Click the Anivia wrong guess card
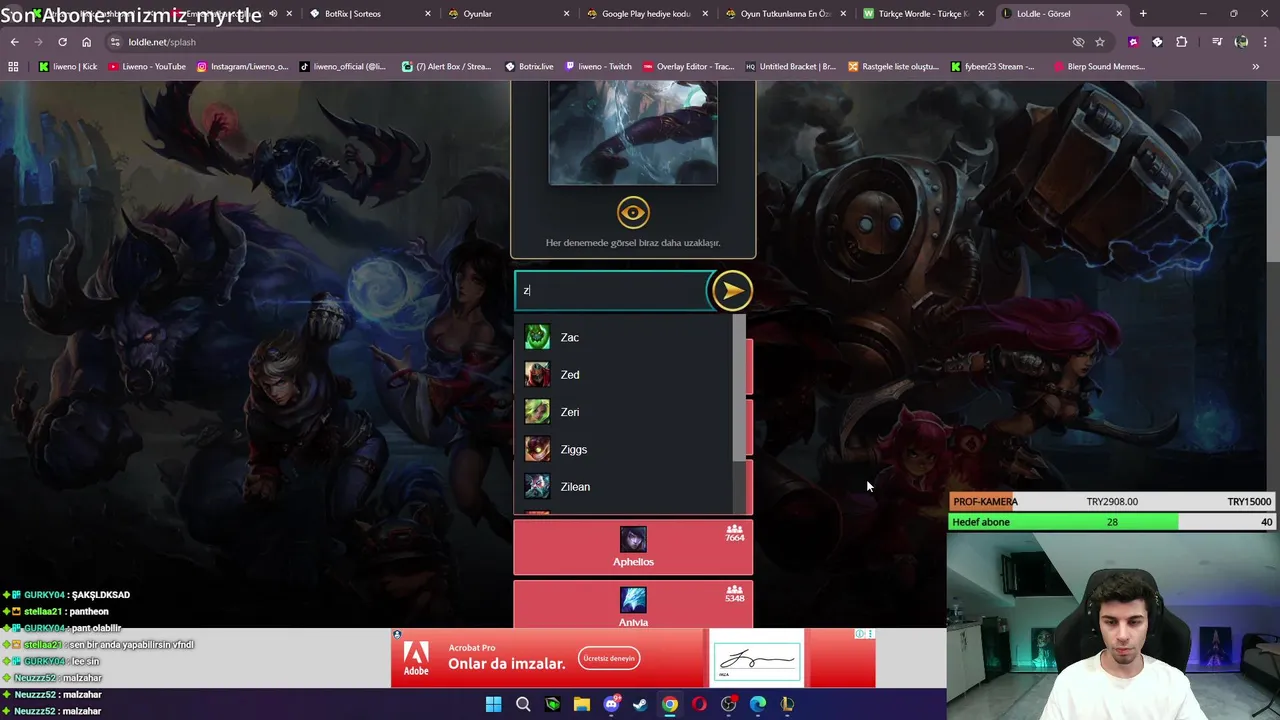This screenshot has width=1280, height=720. (633, 606)
